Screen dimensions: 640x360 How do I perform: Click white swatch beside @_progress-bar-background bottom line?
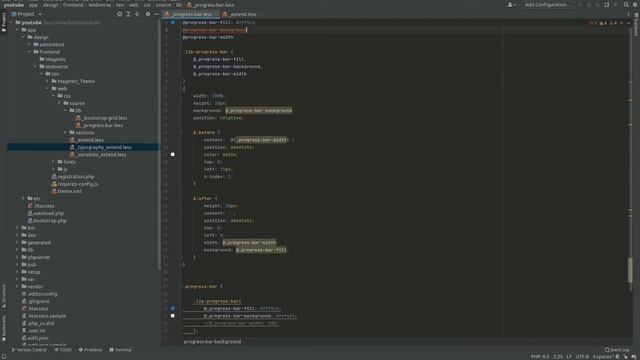coord(173,316)
